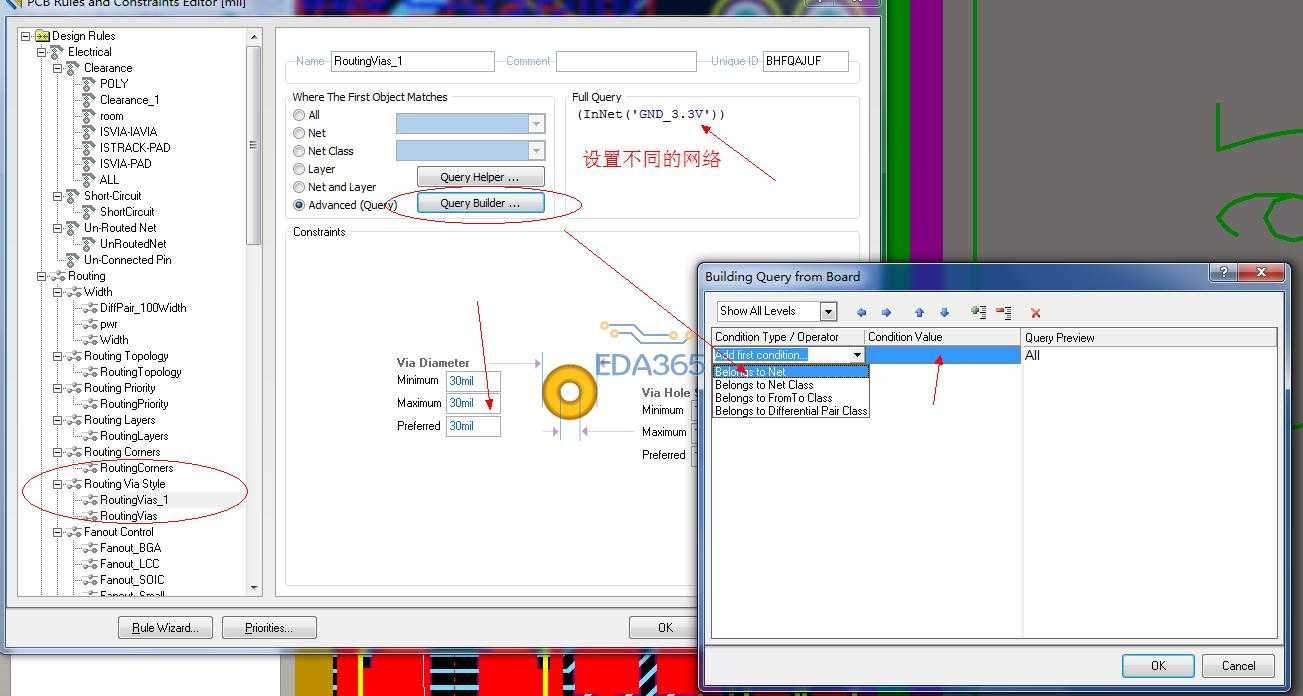The width and height of the screenshot is (1303, 696).
Task: Click the red minus list icon
Action: pyautogui.click(x=1004, y=312)
